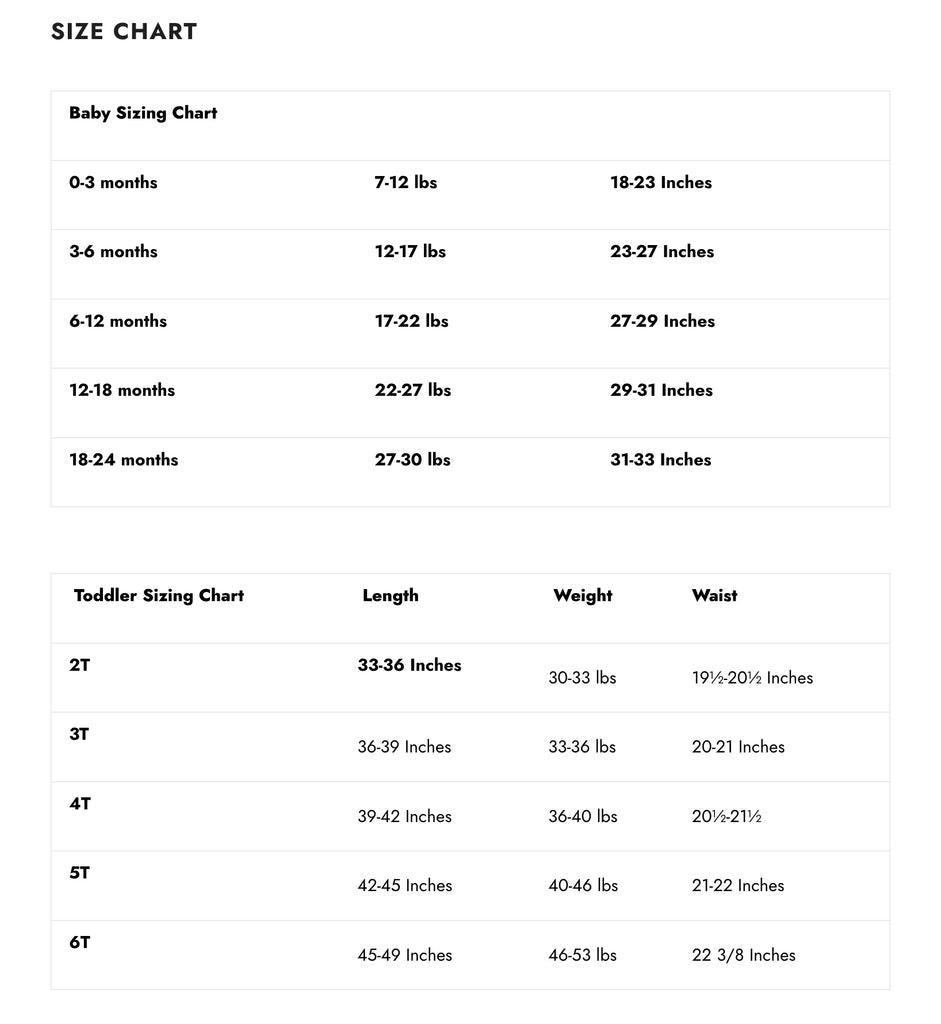
Task: Select the 29-31 Inches cell
Action: pos(661,391)
